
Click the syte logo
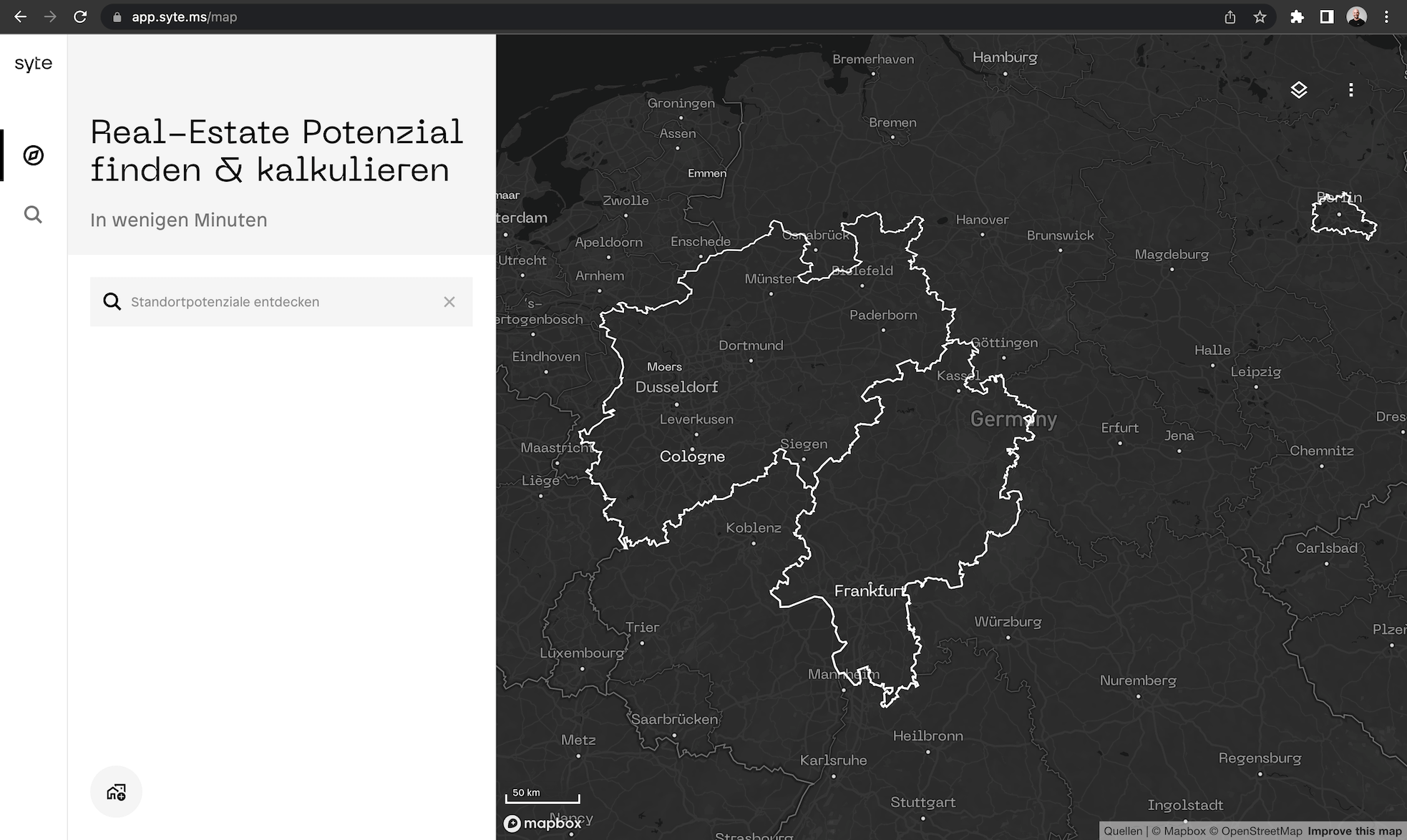coord(33,64)
